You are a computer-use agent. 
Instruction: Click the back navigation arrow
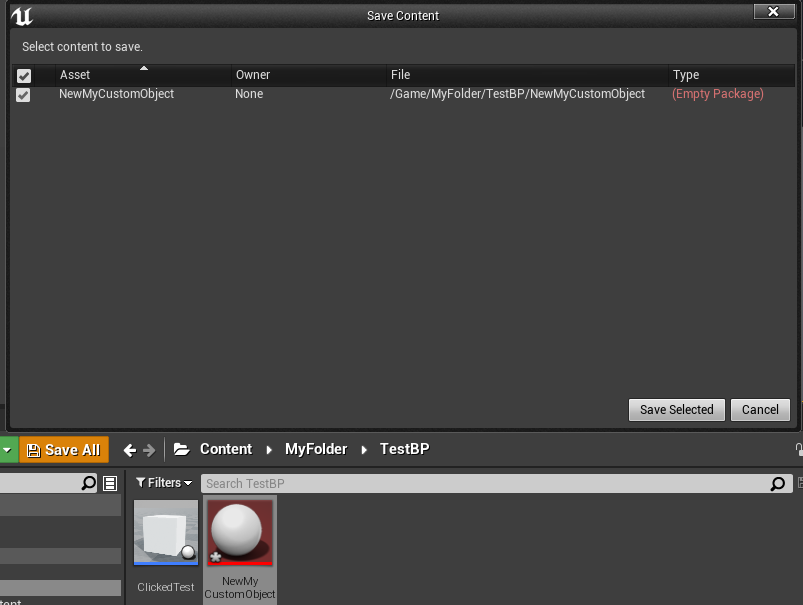(x=128, y=449)
